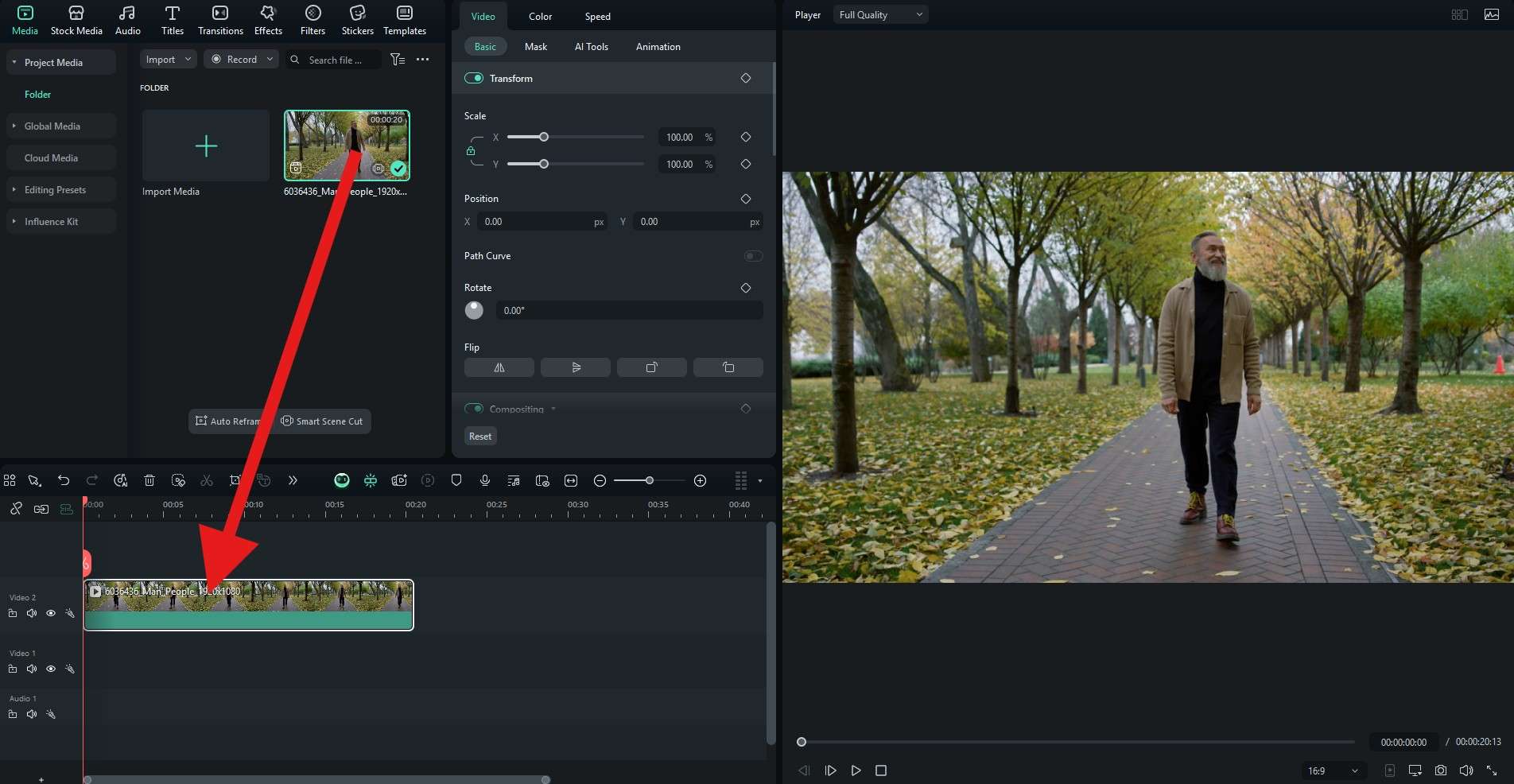Open display output monitor icon in player

click(x=1415, y=770)
